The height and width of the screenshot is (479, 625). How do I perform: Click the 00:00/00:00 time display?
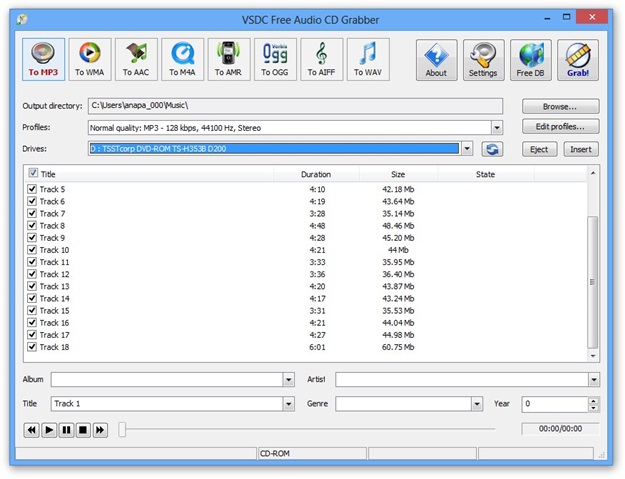click(560, 429)
